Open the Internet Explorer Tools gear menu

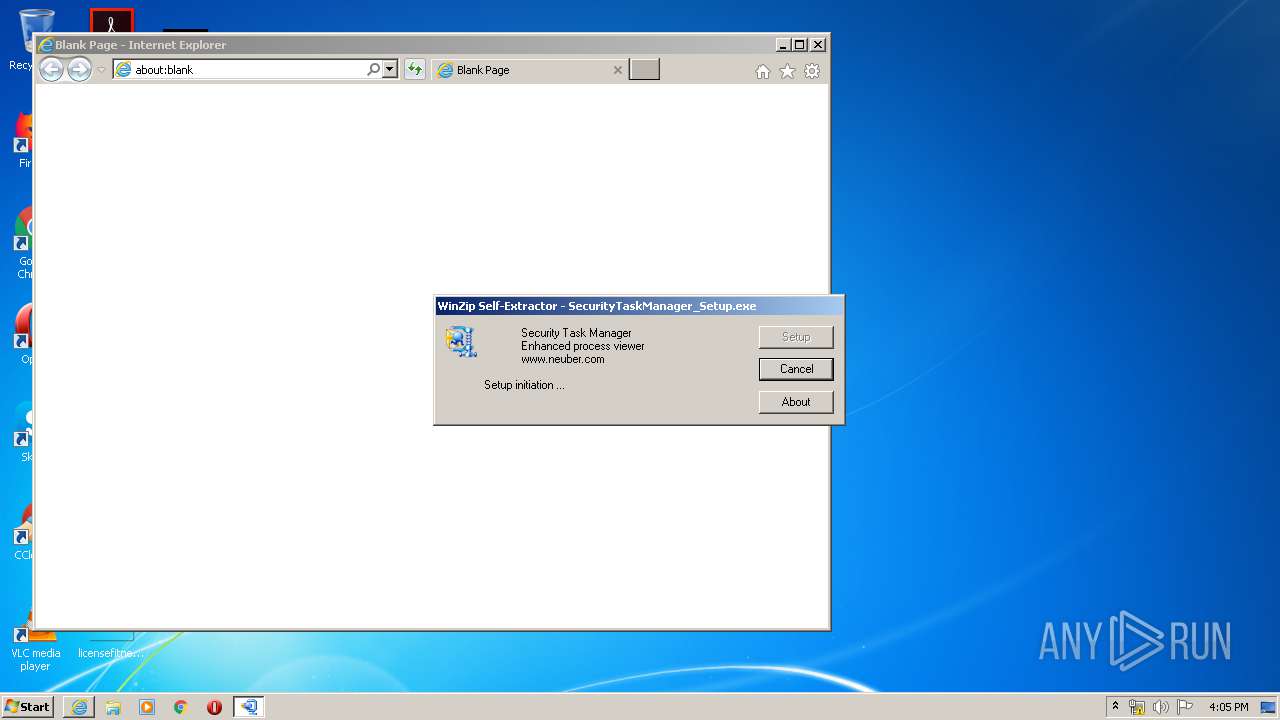(x=812, y=71)
